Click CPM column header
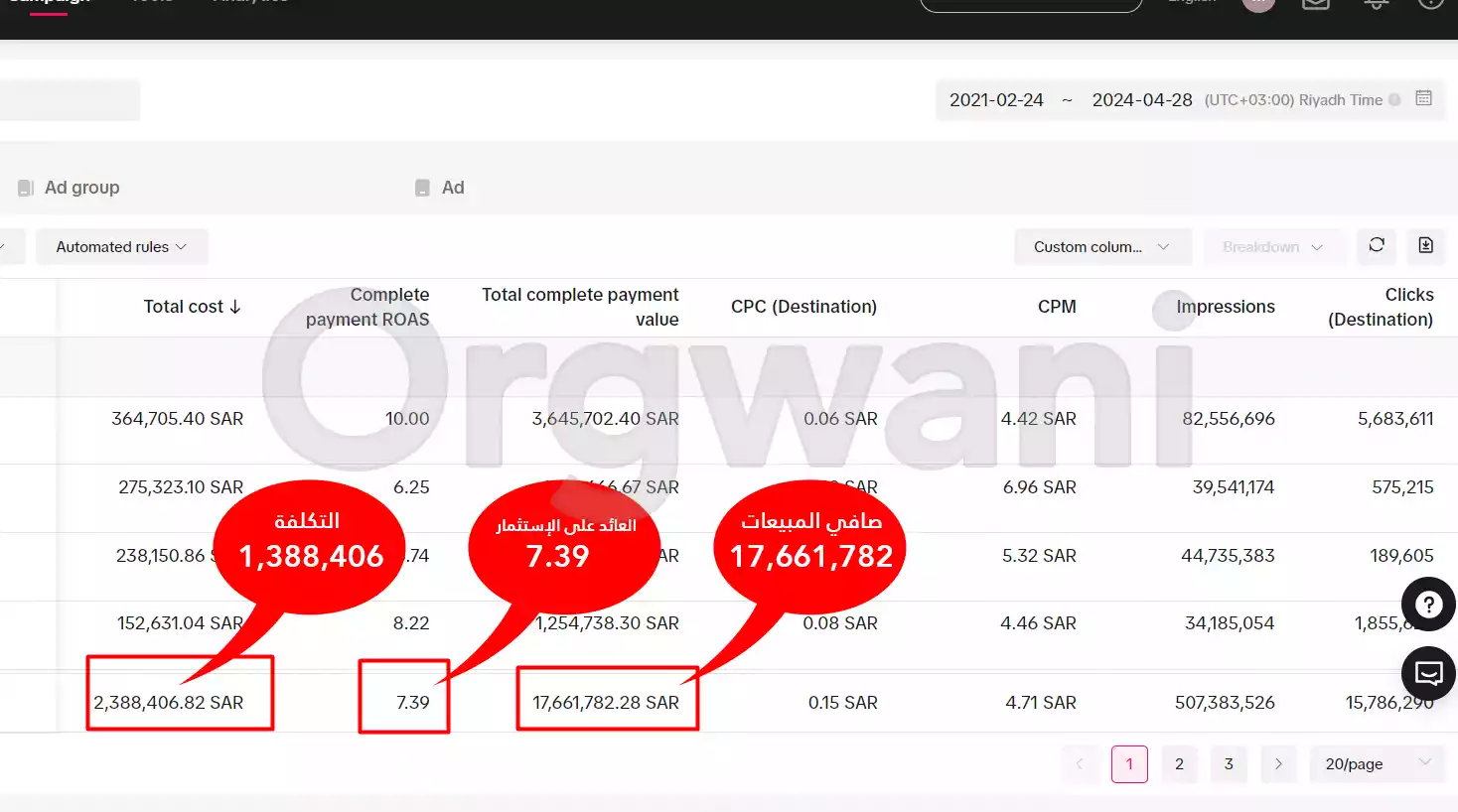The width and height of the screenshot is (1458, 812). point(1057,307)
